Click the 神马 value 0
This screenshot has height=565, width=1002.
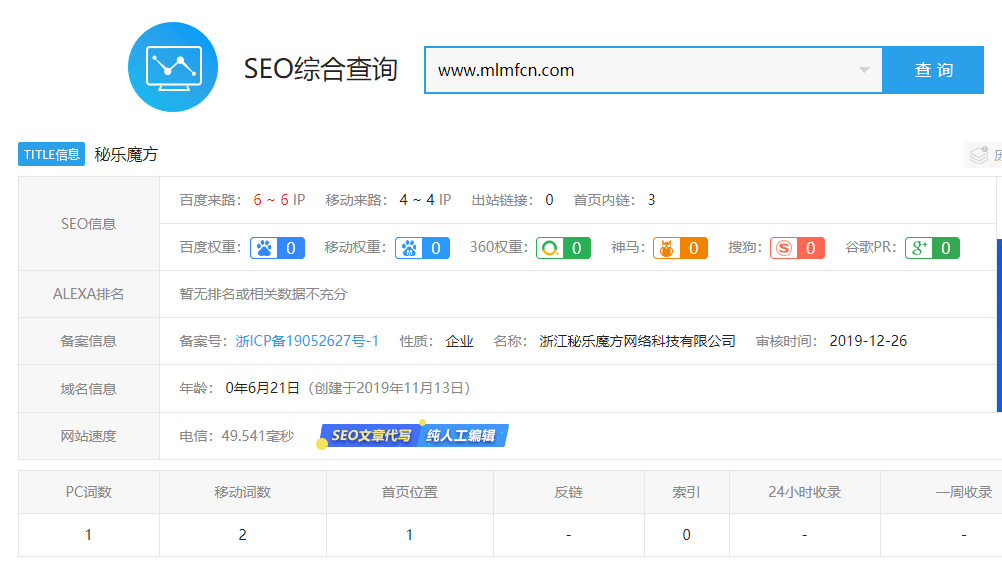(693, 248)
